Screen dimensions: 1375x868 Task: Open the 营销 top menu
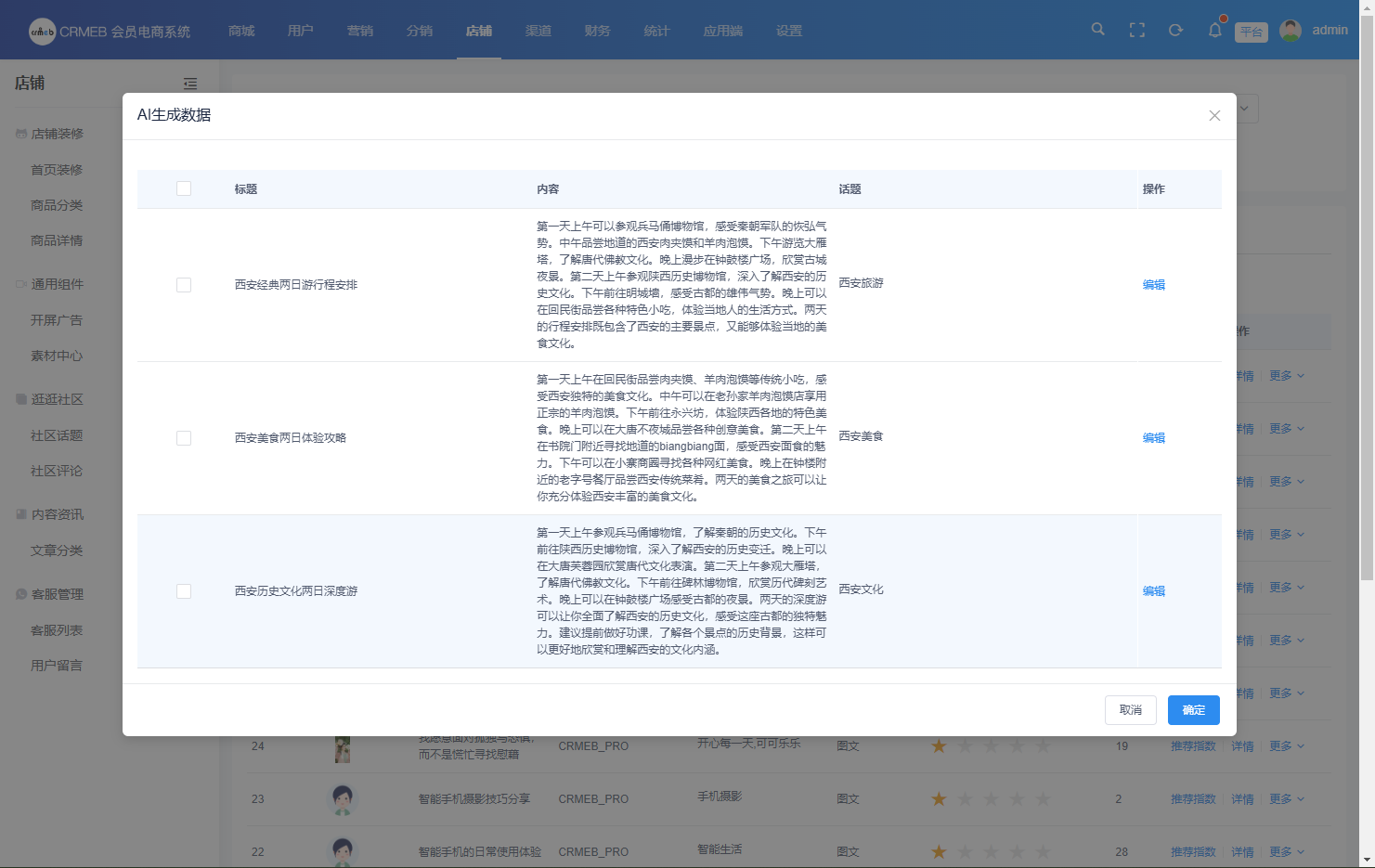pos(360,31)
